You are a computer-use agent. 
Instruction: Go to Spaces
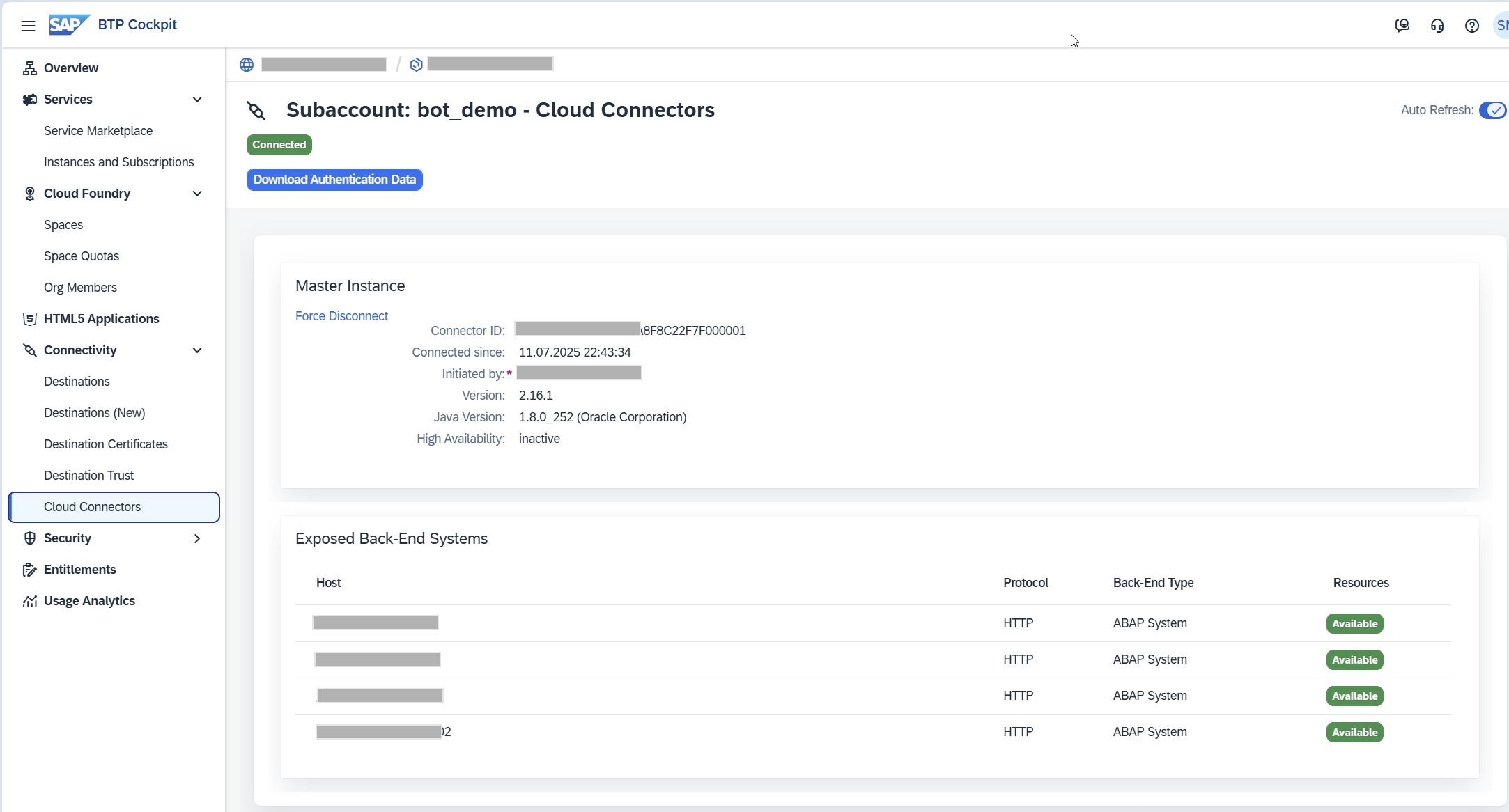tap(63, 225)
